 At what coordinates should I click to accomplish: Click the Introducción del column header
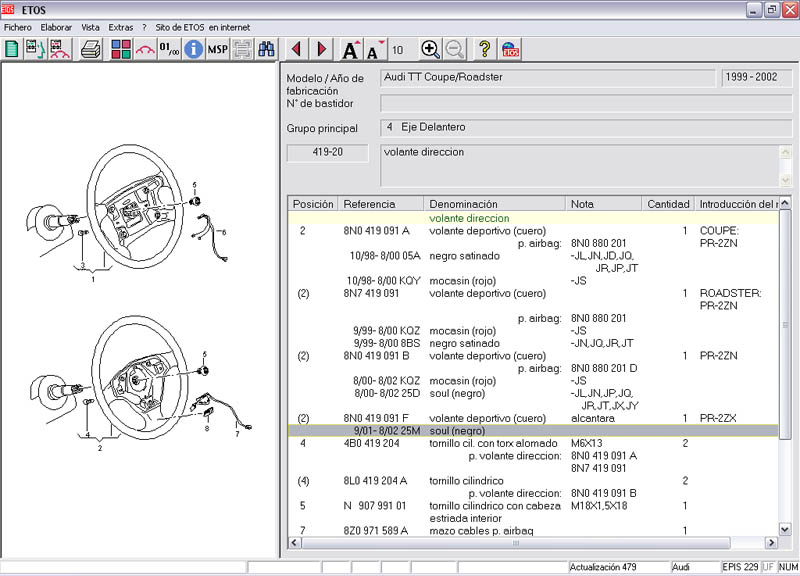point(737,204)
